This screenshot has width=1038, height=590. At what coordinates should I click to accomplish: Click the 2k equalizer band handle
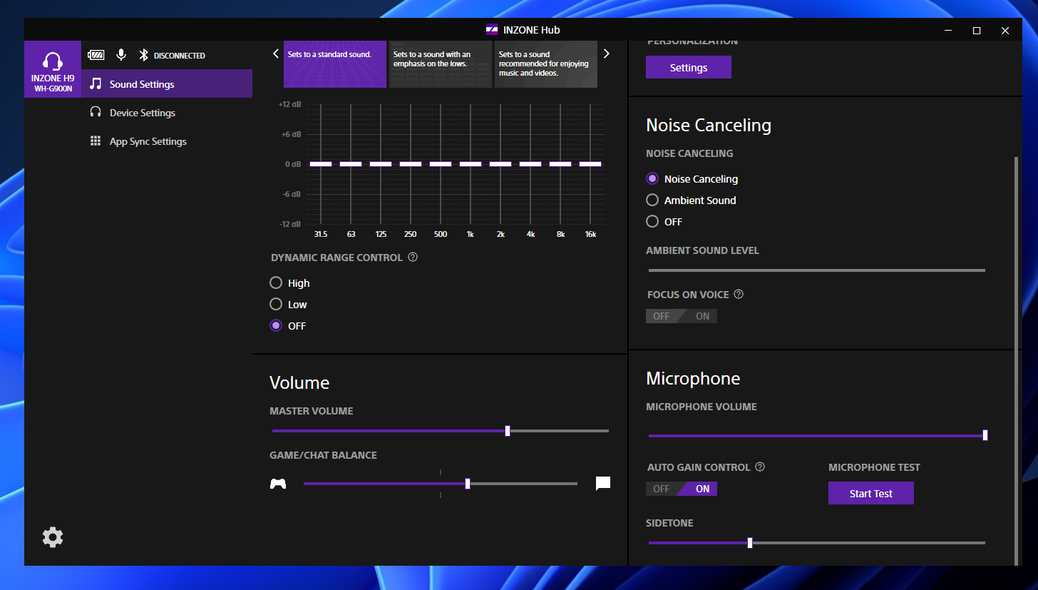(500, 164)
